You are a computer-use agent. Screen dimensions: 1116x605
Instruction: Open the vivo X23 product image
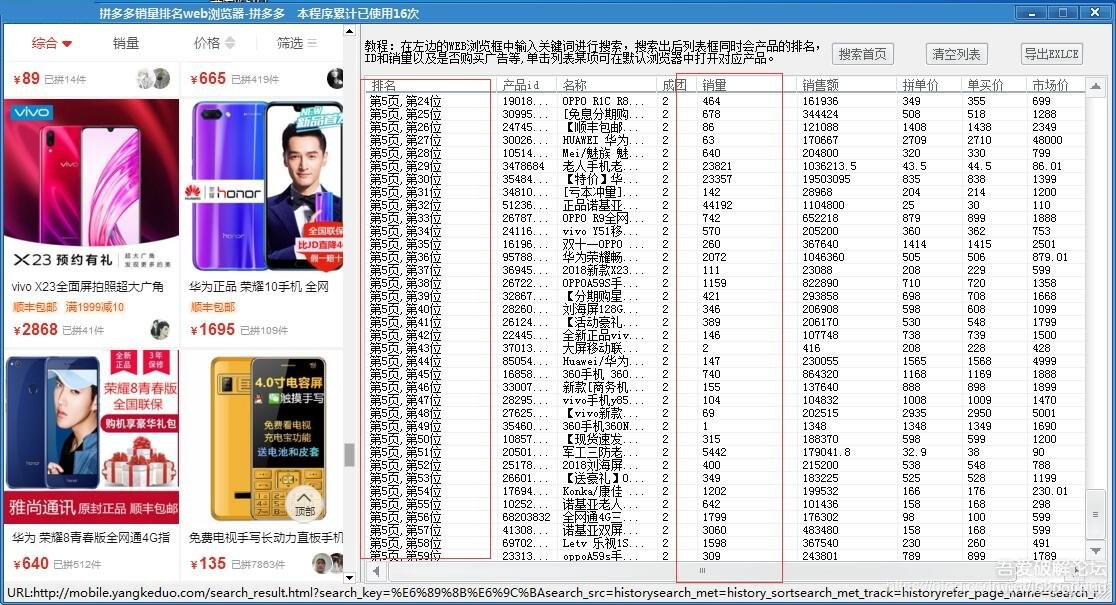coord(92,185)
